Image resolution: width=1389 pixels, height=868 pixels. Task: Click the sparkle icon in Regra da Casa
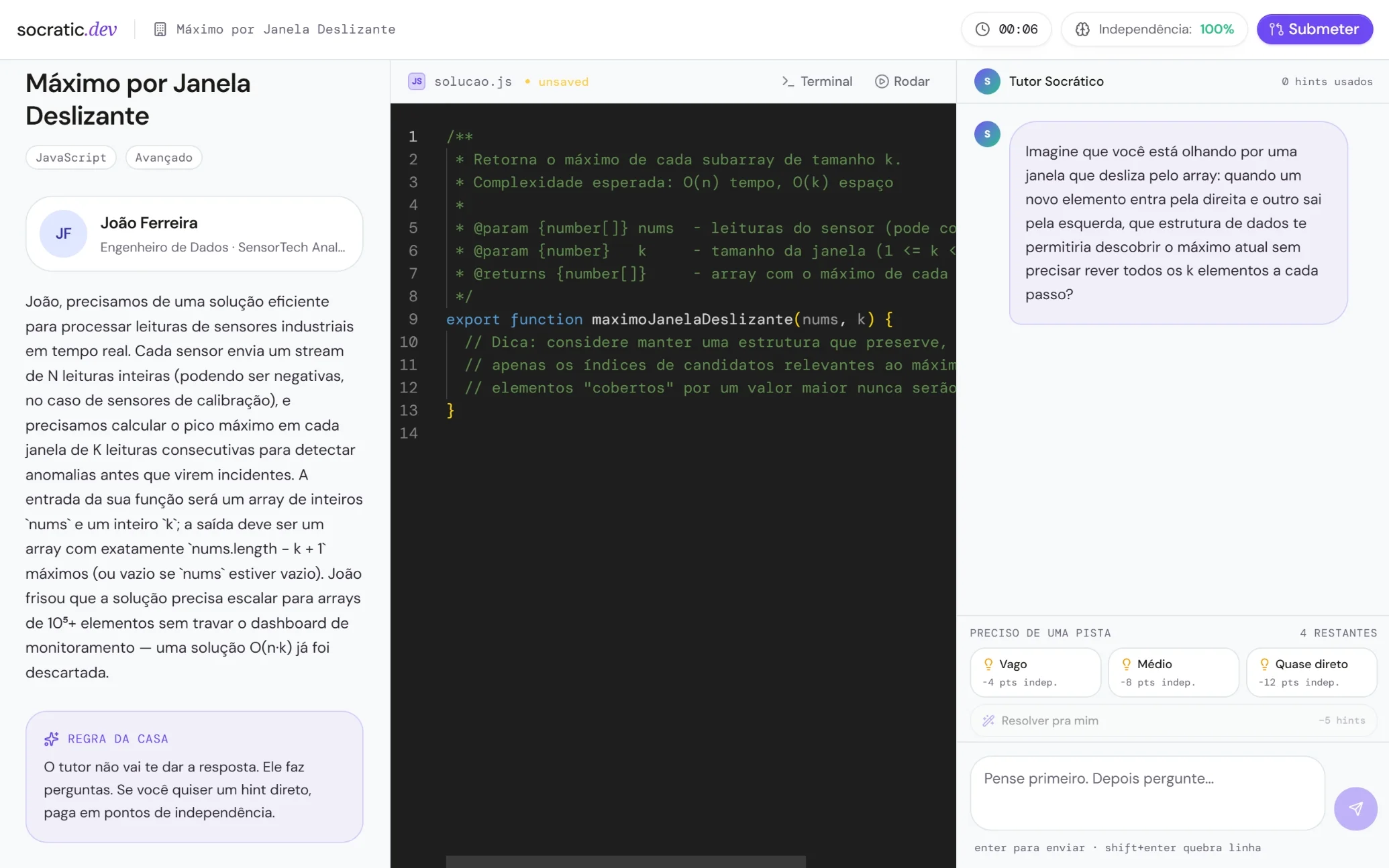[52, 739]
